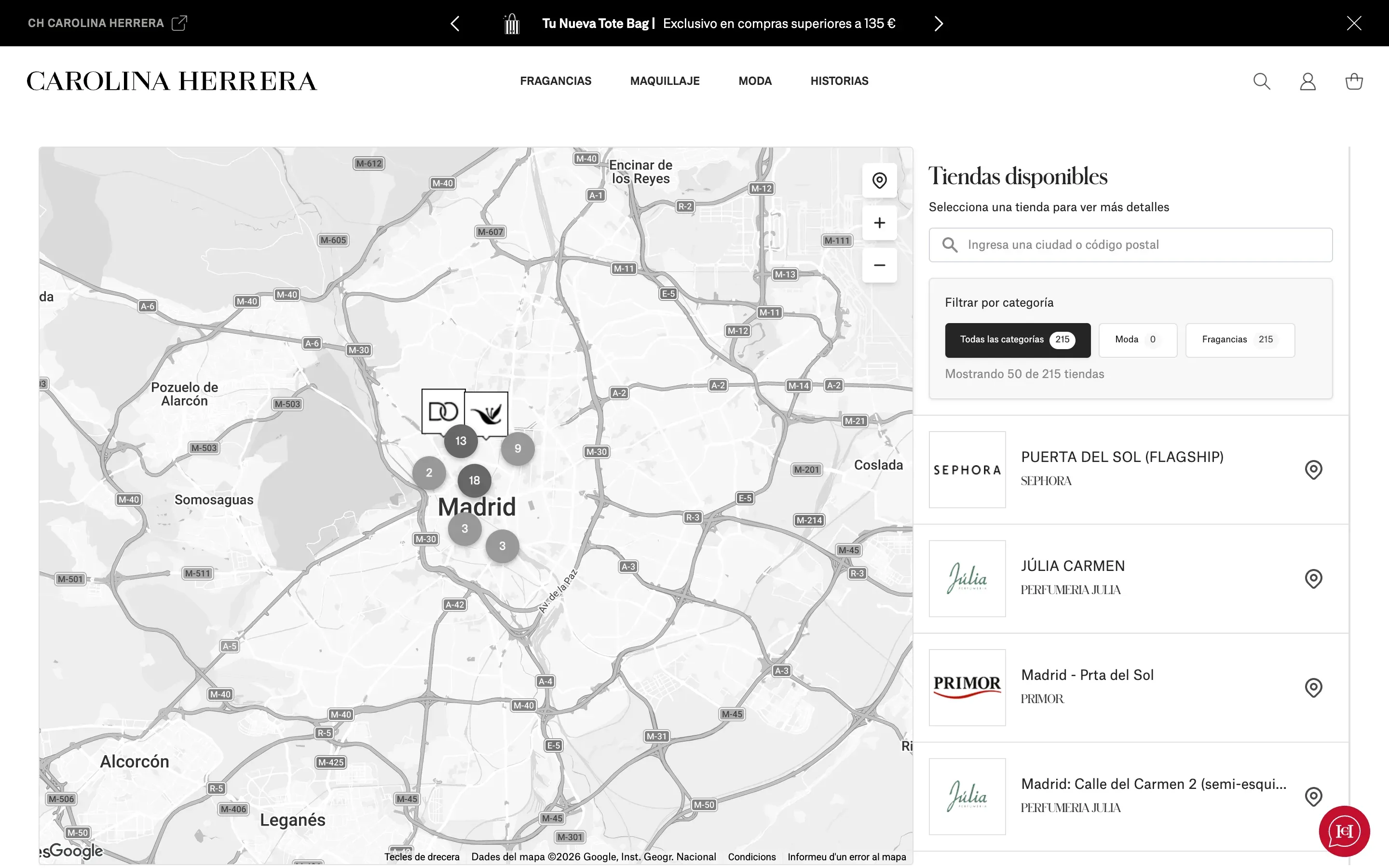Show the next promo banner message
The height and width of the screenshot is (868, 1389).
point(939,24)
